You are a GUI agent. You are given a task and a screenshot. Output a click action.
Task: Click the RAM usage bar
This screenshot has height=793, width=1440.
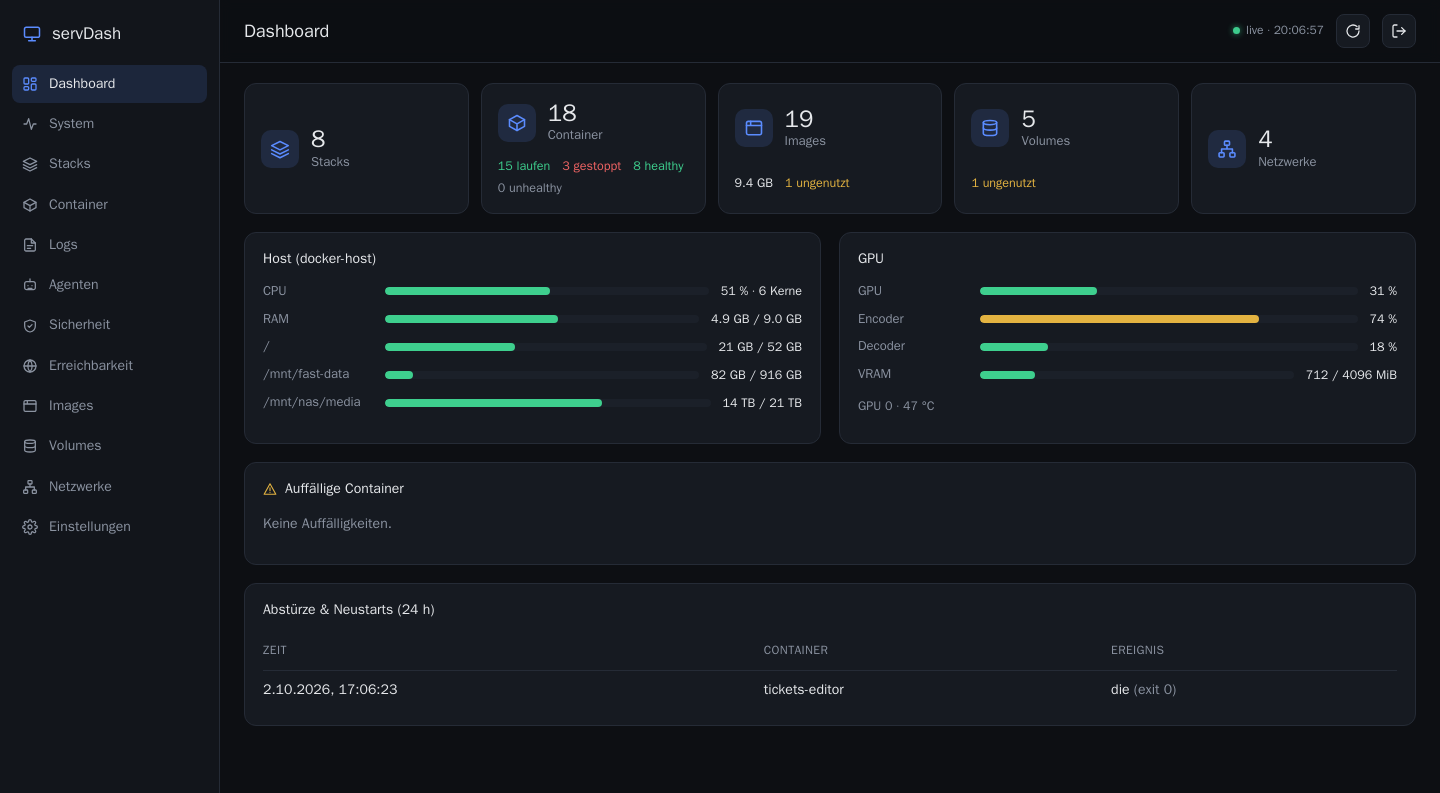(542, 319)
